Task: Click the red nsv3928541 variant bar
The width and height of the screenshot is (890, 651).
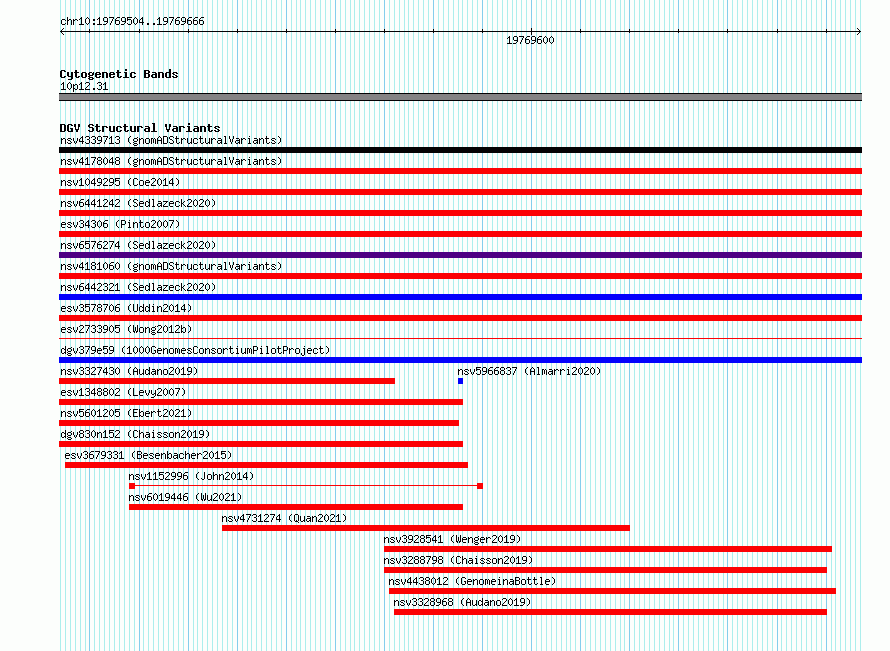Action: 608,549
